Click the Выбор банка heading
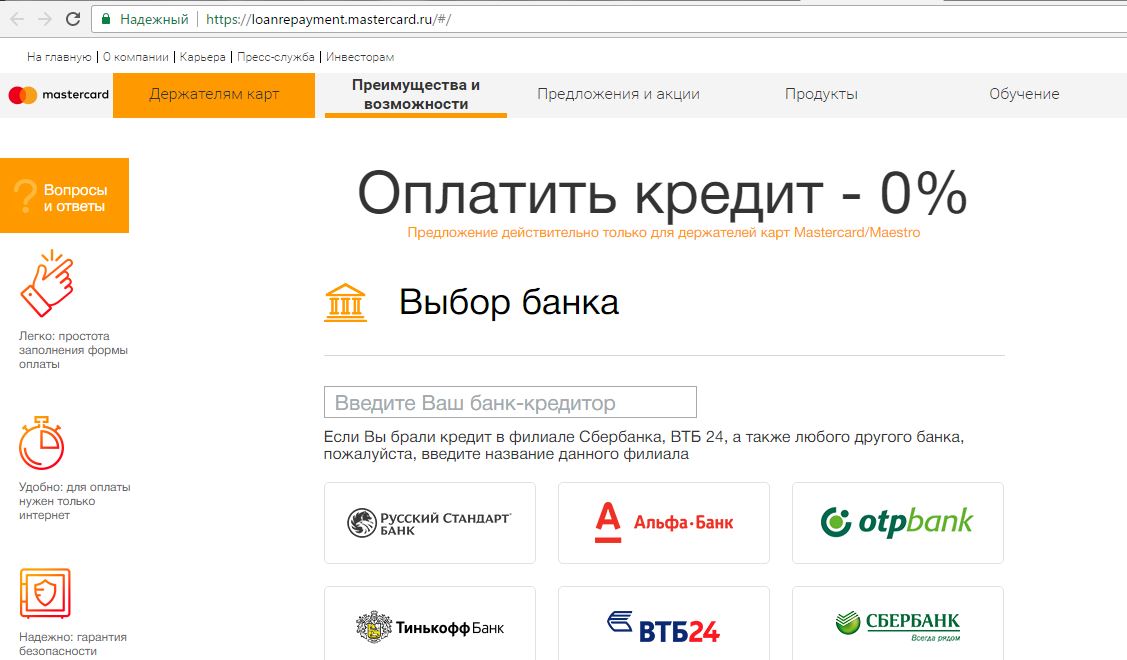Viewport: 1127px width, 660px height. point(509,302)
